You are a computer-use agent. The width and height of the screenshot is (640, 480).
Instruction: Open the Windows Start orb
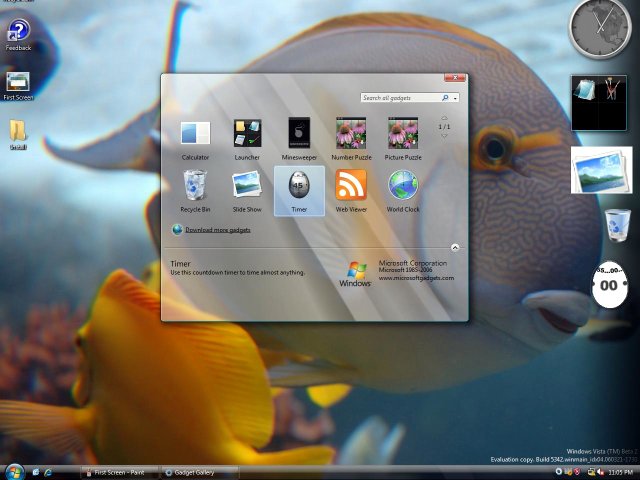(13, 471)
